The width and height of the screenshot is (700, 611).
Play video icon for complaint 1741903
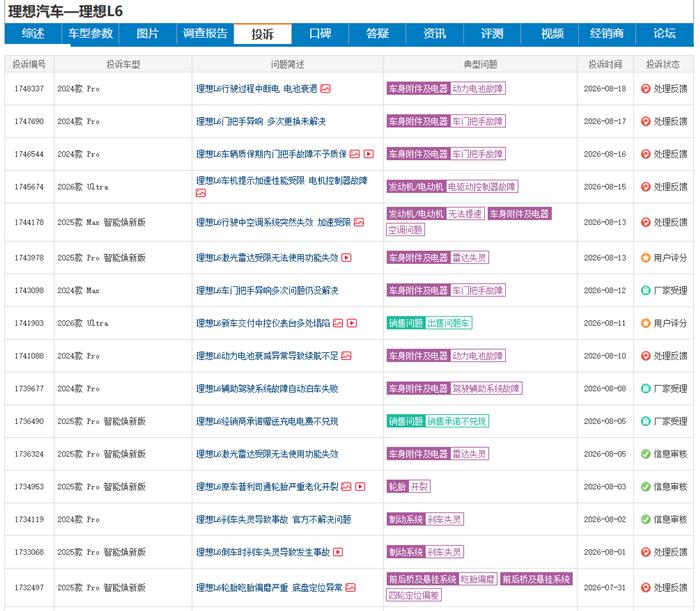(x=352, y=323)
